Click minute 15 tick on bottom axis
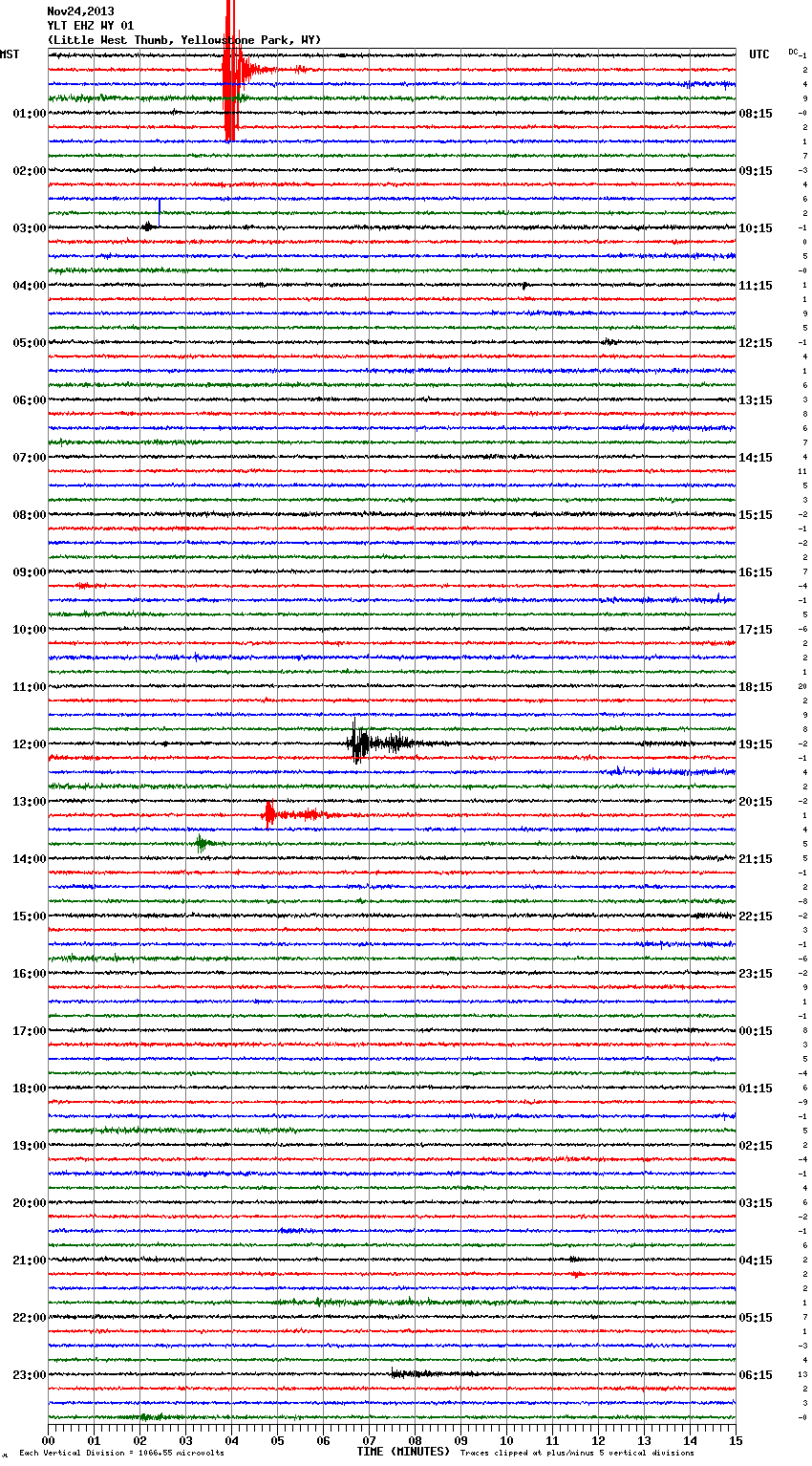812x1466 pixels. tap(736, 1440)
